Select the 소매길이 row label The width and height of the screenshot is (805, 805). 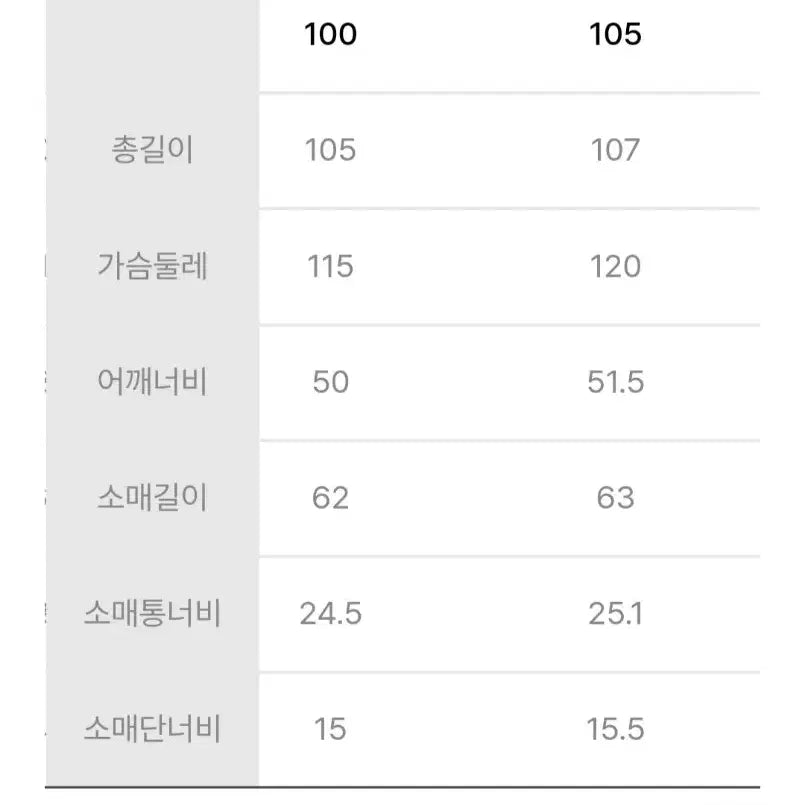click(153, 497)
